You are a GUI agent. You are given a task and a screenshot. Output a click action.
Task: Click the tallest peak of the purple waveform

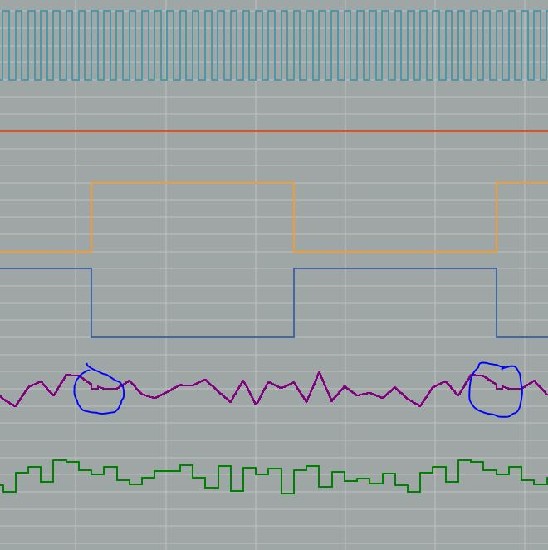[319, 373]
